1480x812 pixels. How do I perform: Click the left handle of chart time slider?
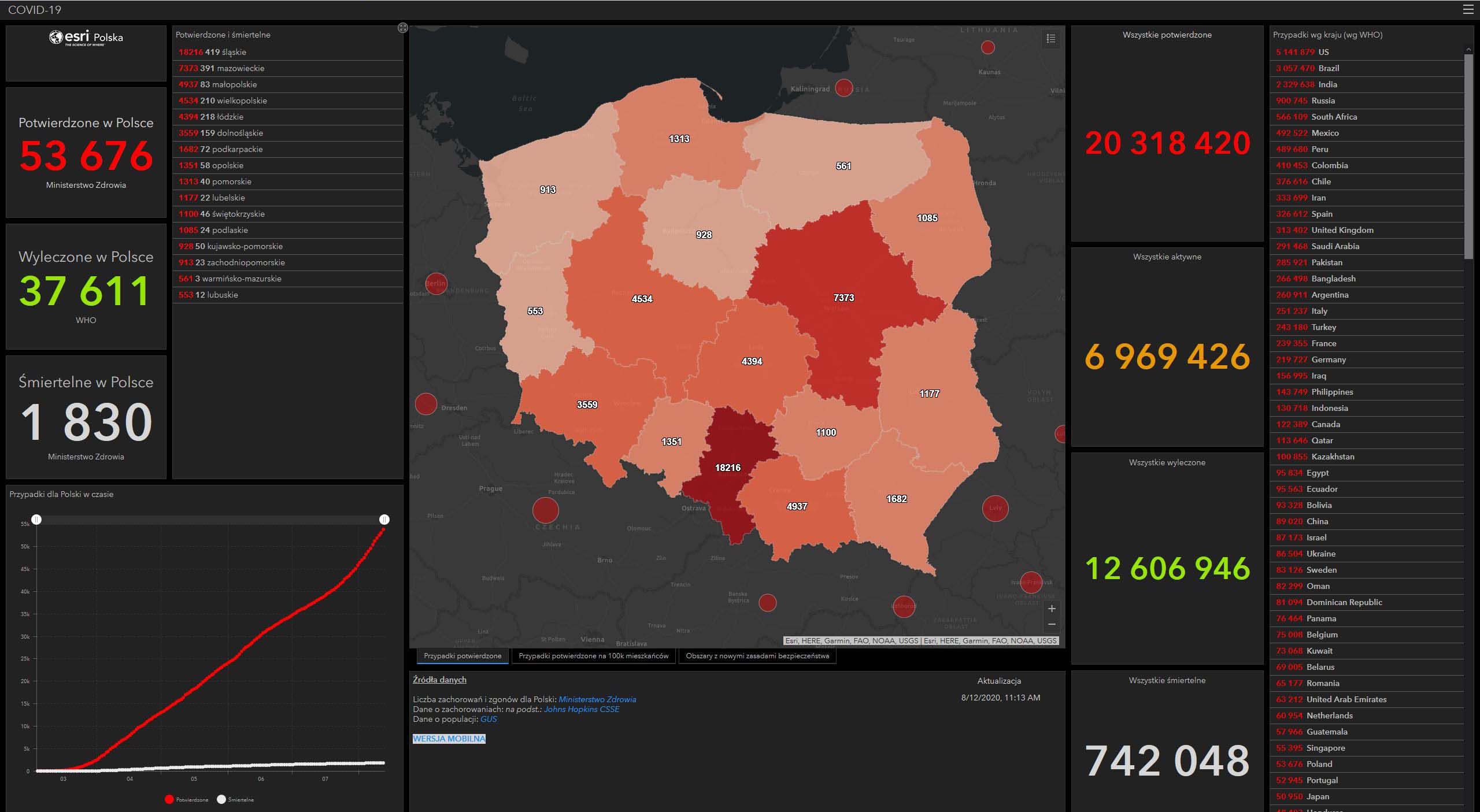point(36,520)
